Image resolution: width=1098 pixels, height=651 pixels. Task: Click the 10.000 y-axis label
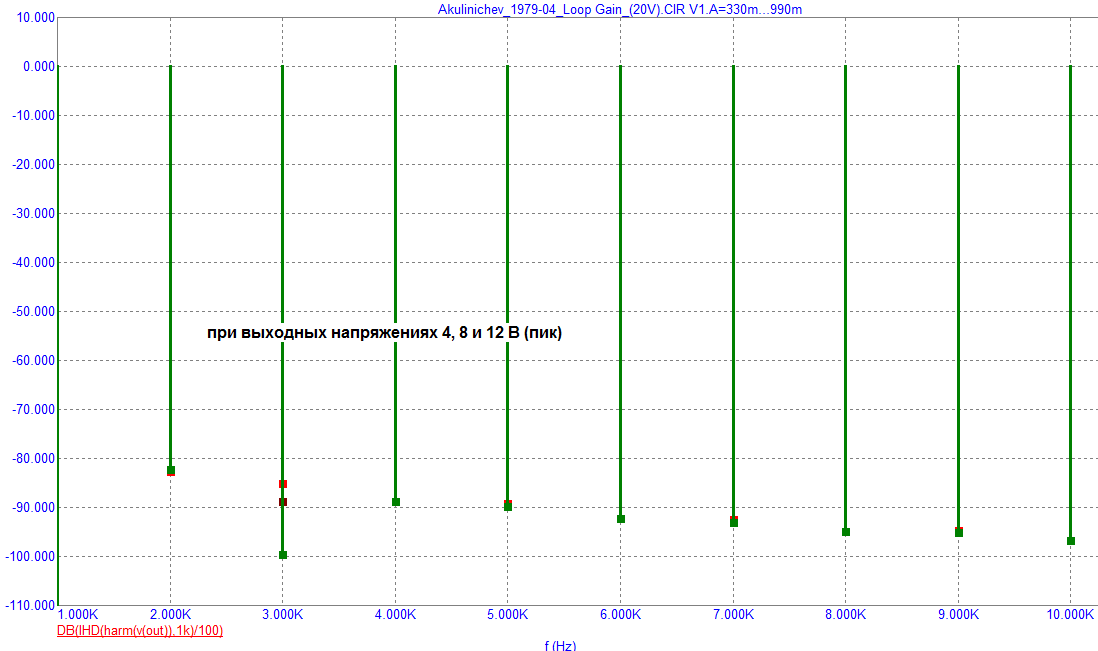click(35, 18)
